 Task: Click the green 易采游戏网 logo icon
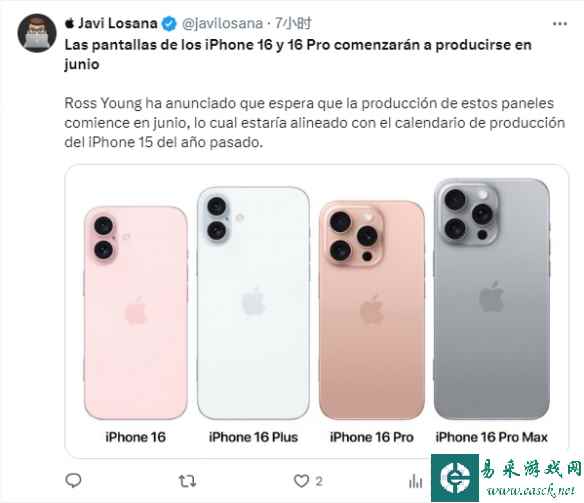pos(455,478)
